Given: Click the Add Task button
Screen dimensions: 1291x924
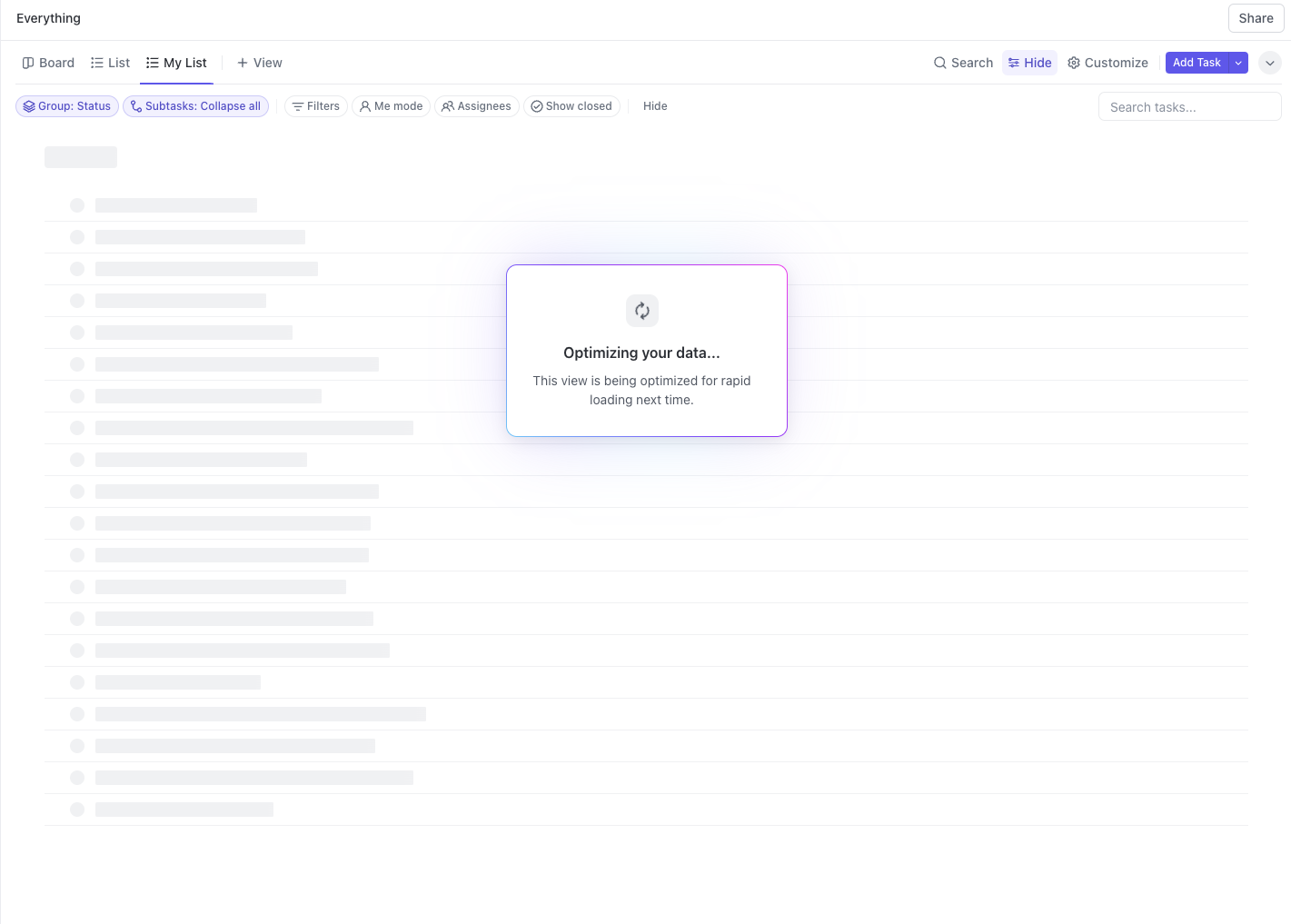Looking at the screenshot, I should (x=1197, y=63).
